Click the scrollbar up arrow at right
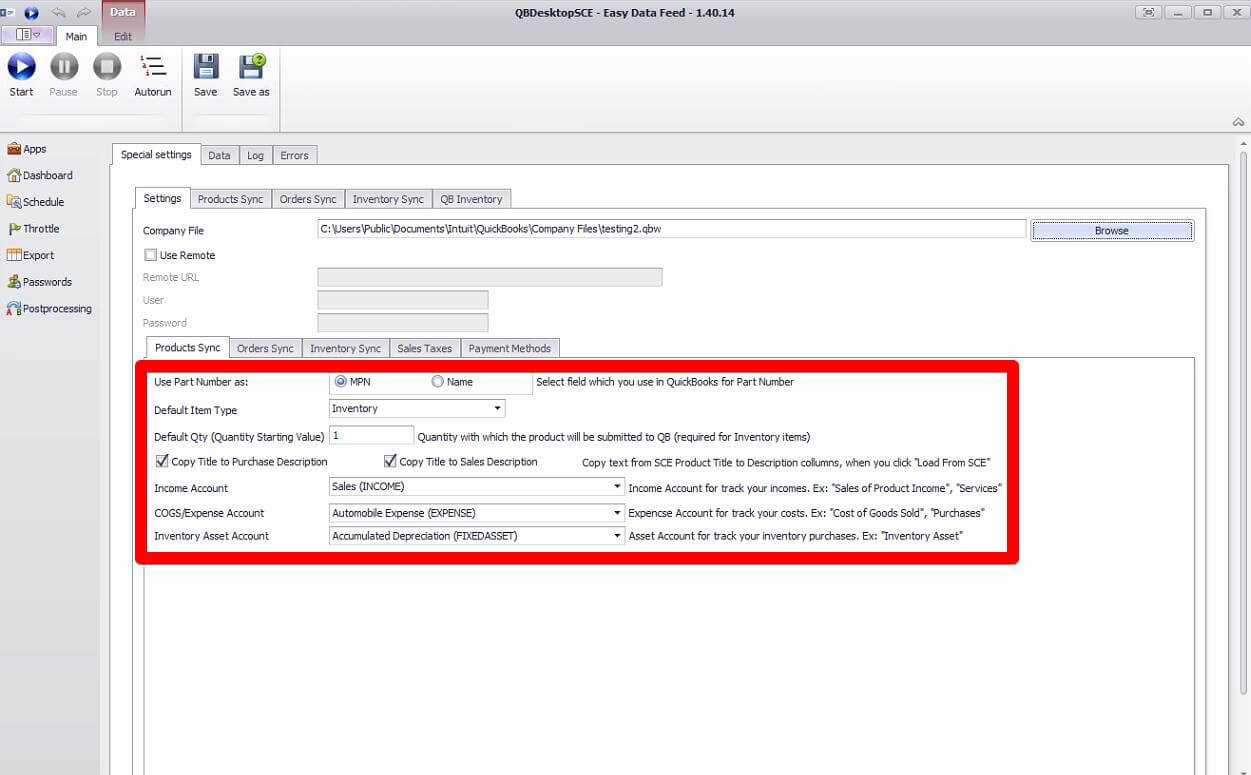Image resolution: width=1251 pixels, height=775 pixels. pyautogui.click(x=1243, y=144)
